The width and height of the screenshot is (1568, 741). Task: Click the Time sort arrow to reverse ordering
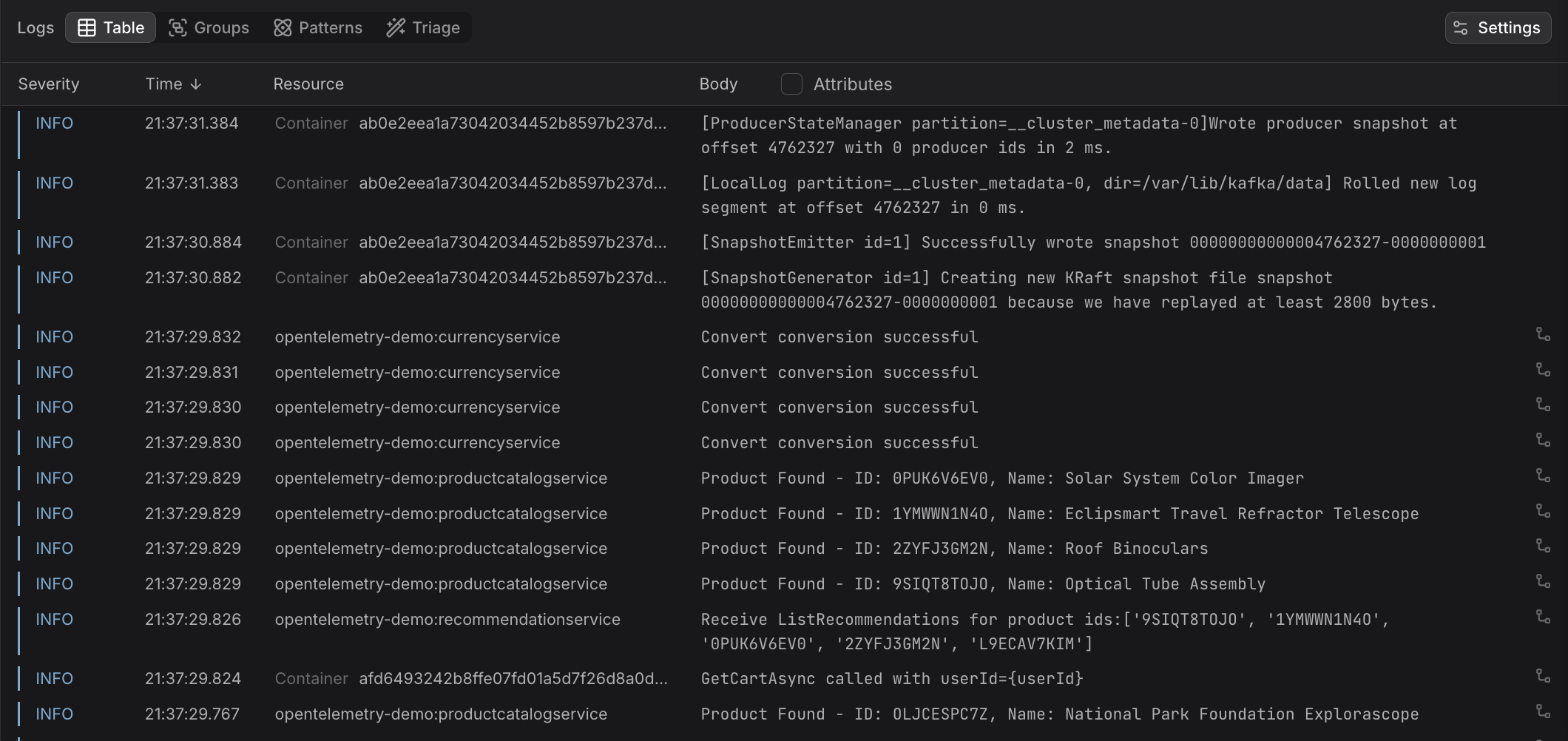(x=195, y=84)
